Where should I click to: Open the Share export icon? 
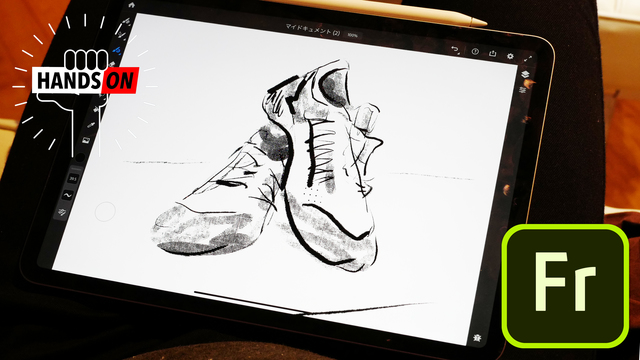[x=493, y=53]
